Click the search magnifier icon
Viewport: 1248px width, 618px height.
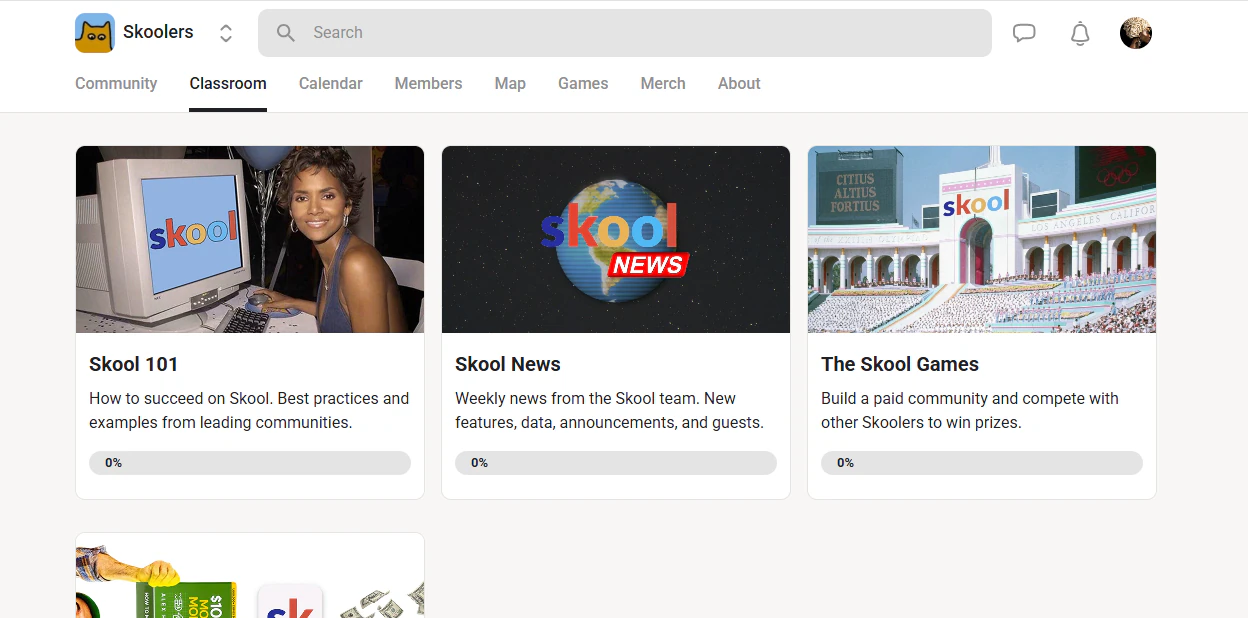286,33
